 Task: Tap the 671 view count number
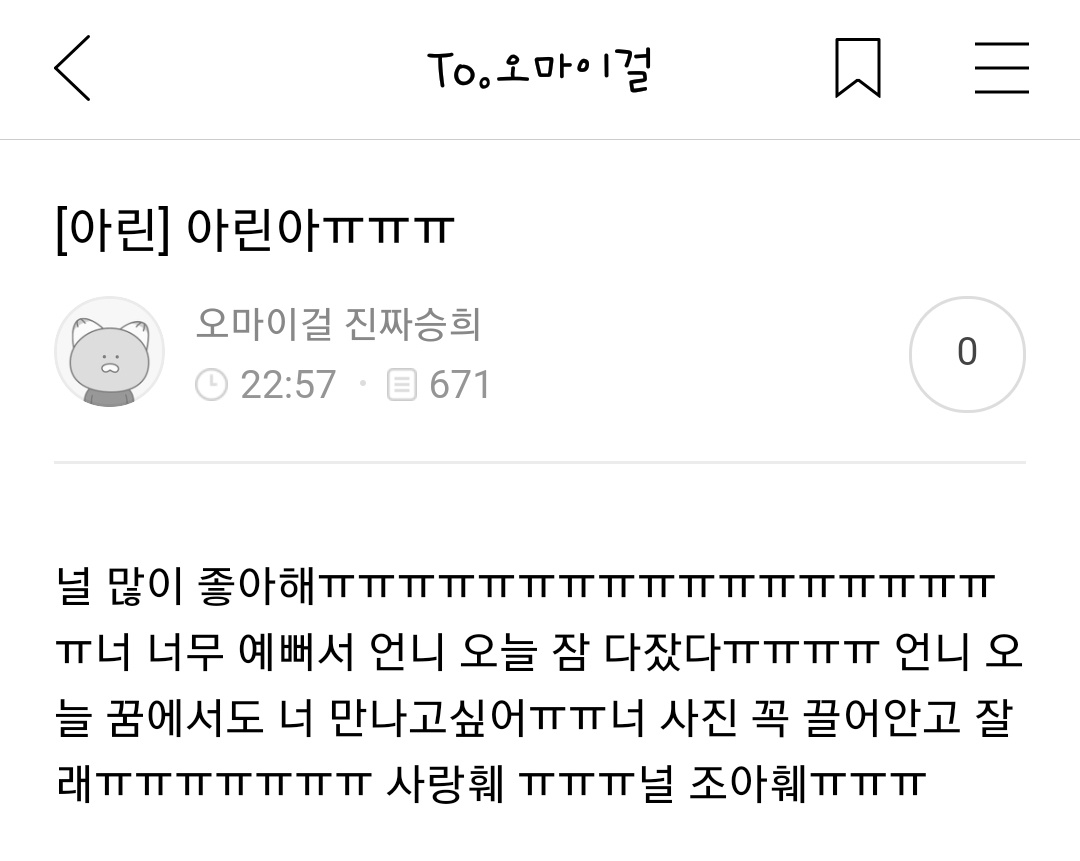[x=459, y=384]
